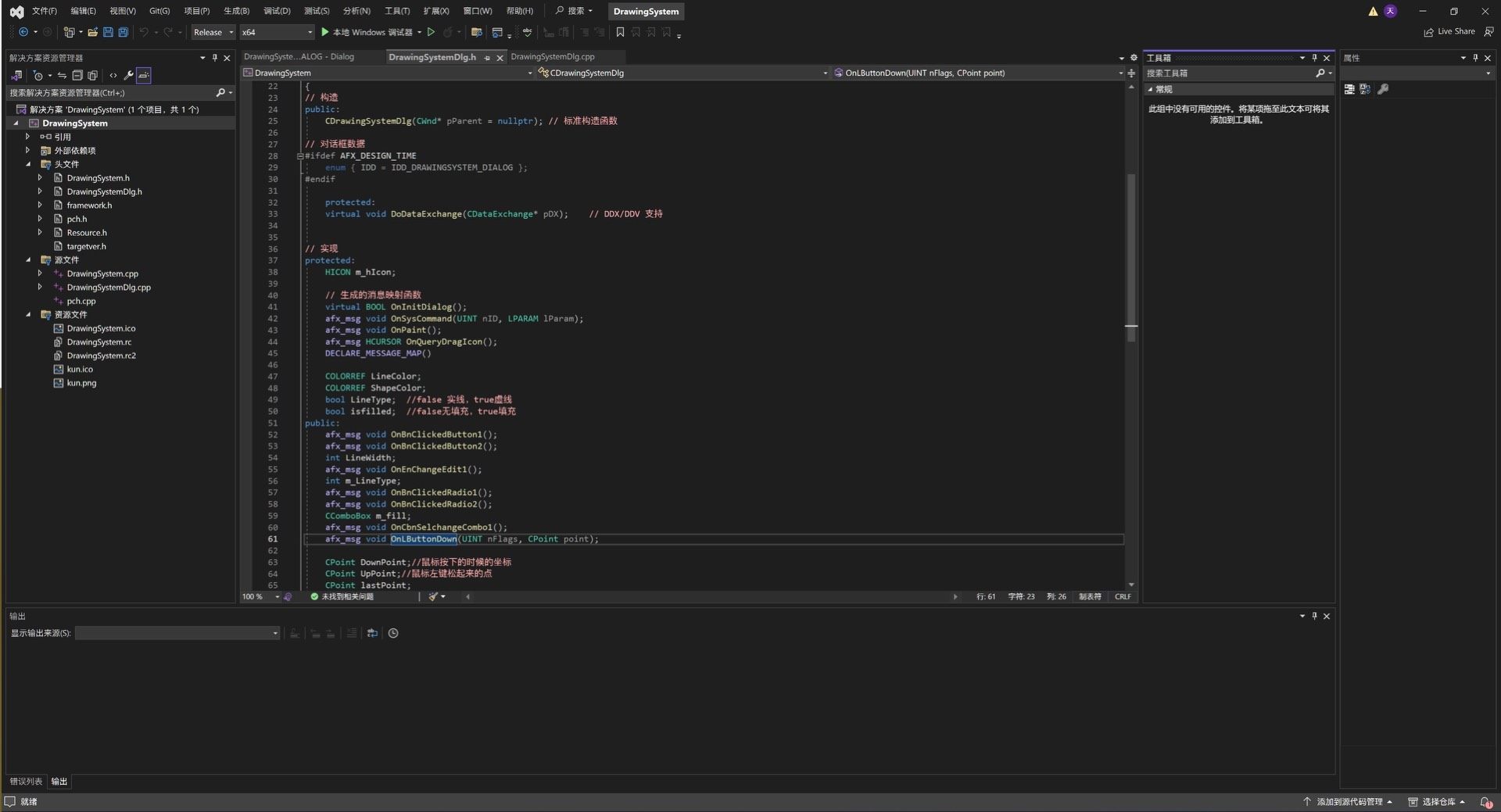The height and width of the screenshot is (812, 1501).
Task: Switch to the DrawingSystemDlg.cpp editor tab
Action: 553,57
